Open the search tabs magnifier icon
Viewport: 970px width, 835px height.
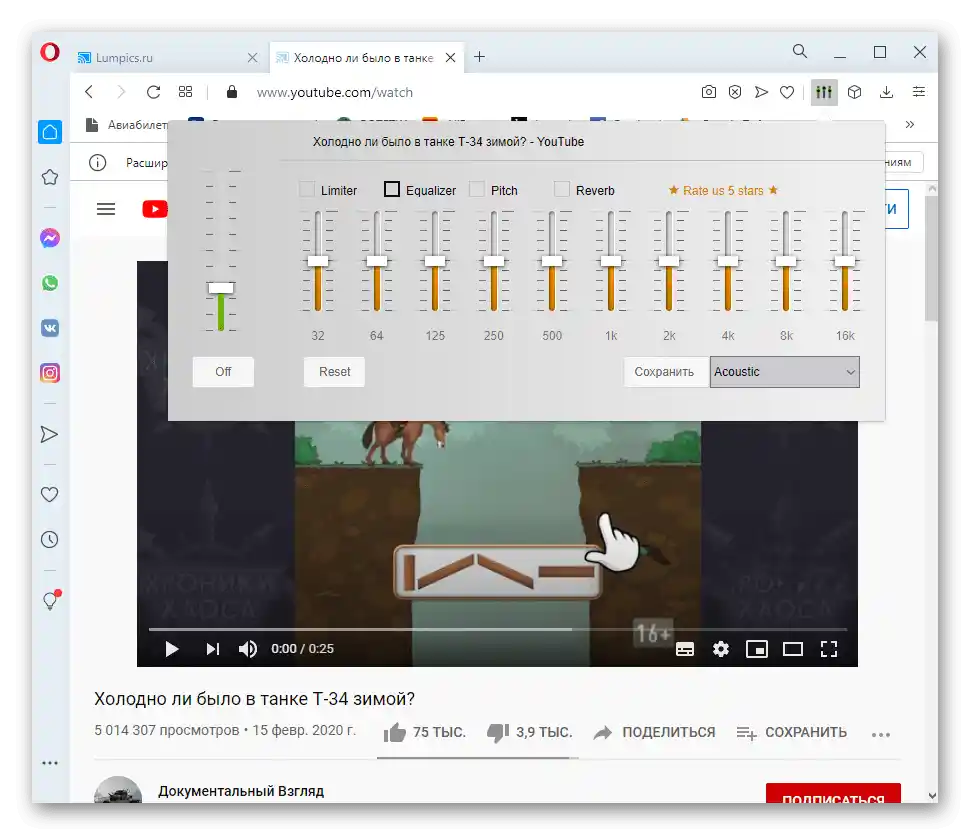(x=800, y=51)
